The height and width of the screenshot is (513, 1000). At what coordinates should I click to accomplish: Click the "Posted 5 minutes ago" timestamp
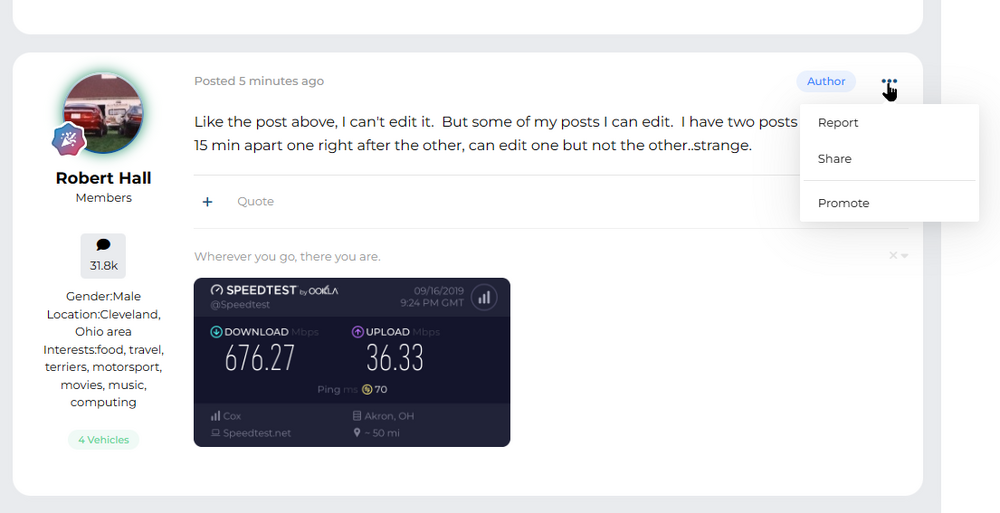(259, 81)
